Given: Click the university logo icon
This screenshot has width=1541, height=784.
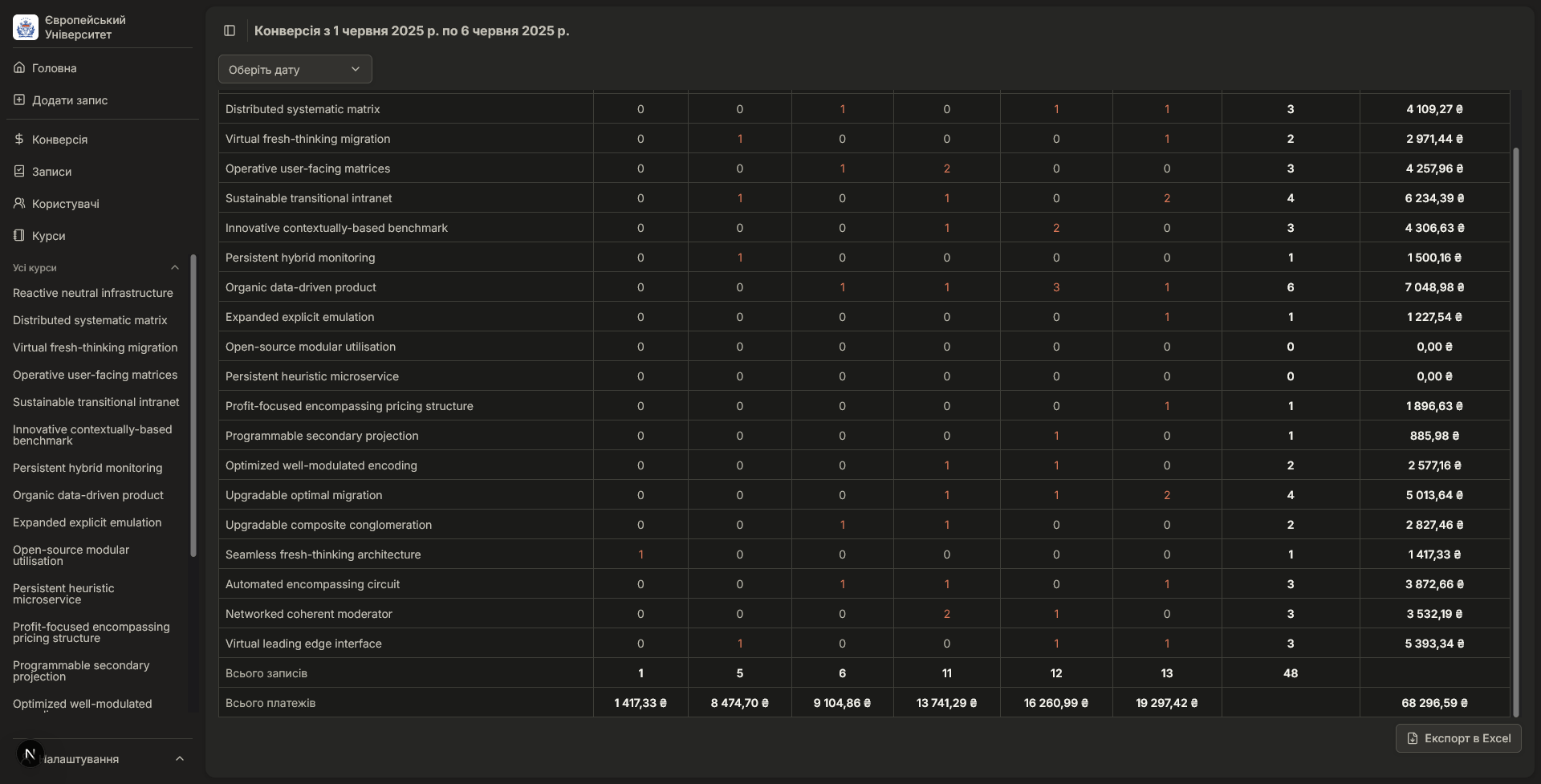Looking at the screenshot, I should 26,27.
